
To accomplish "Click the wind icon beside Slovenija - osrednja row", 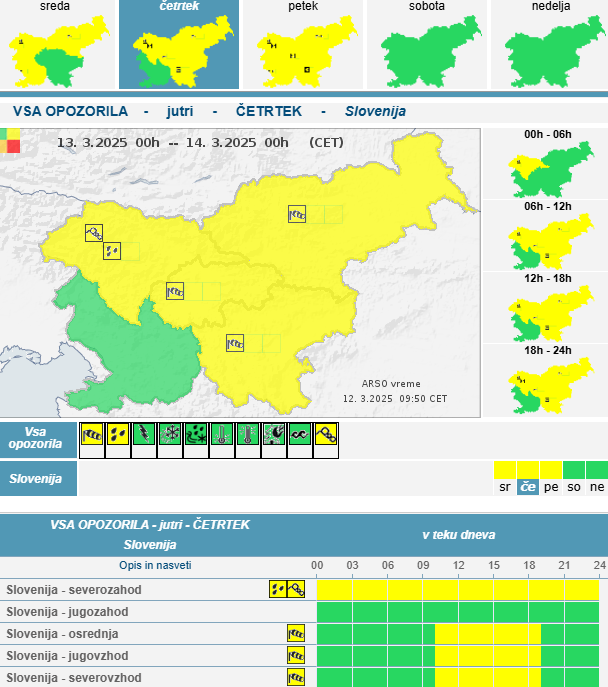I will (295, 633).
